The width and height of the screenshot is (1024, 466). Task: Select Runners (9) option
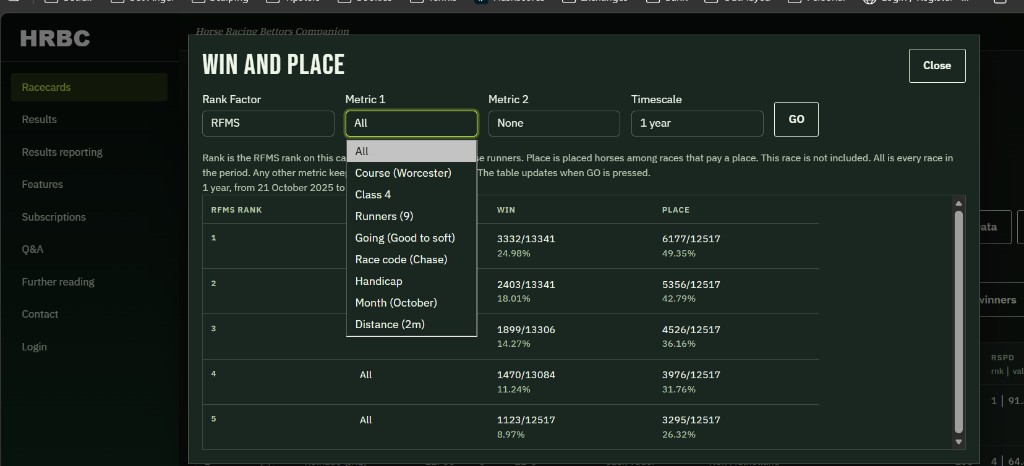click(411, 216)
